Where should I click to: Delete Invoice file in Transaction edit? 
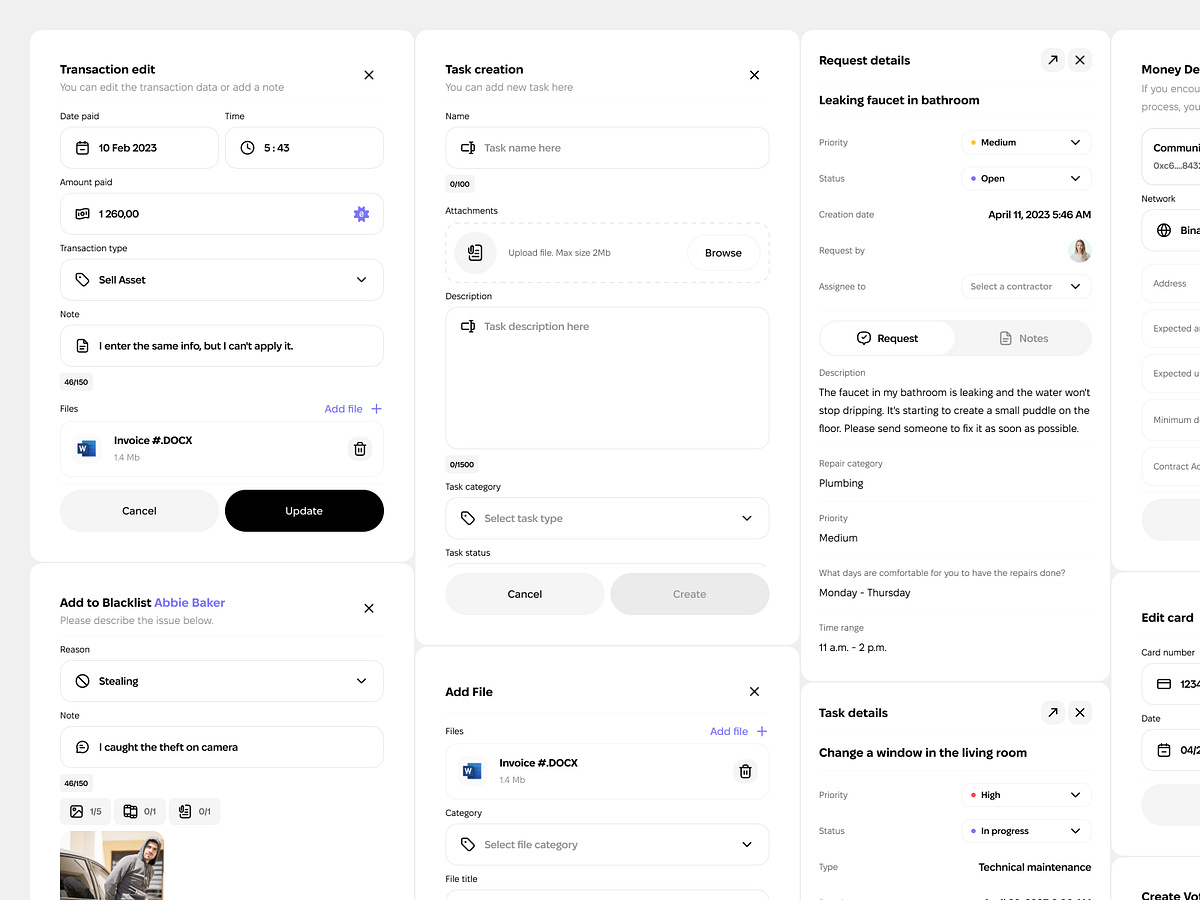[360, 449]
